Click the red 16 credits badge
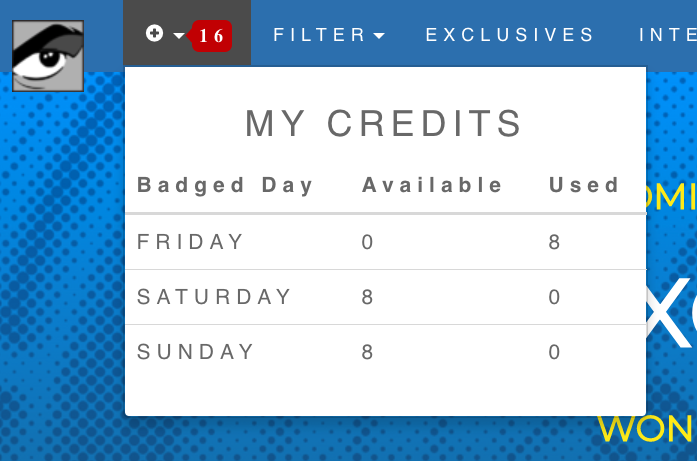 pyautogui.click(x=211, y=36)
